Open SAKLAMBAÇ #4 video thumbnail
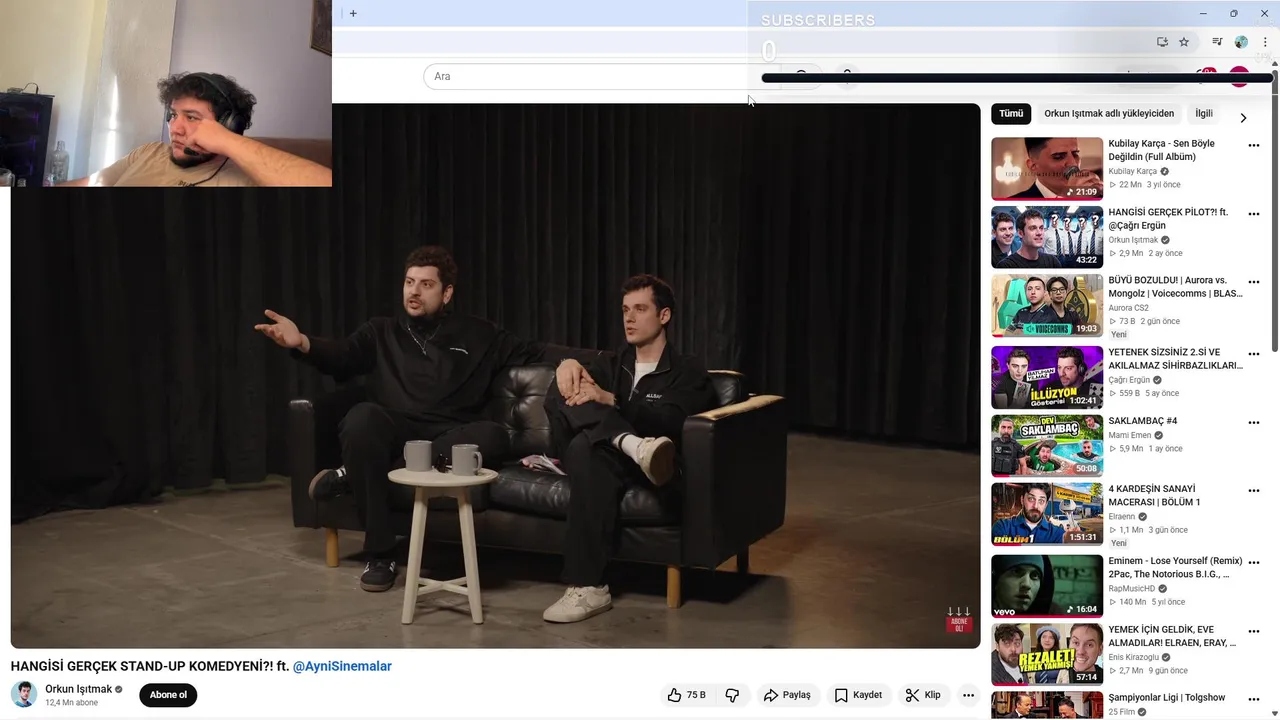Viewport: 1280px width, 720px height. click(x=1047, y=445)
